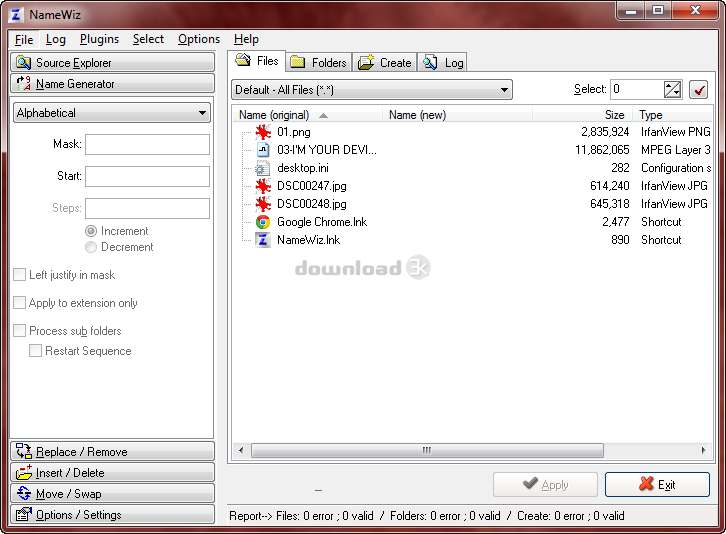
Task: Open the Select menu
Action: pos(148,39)
